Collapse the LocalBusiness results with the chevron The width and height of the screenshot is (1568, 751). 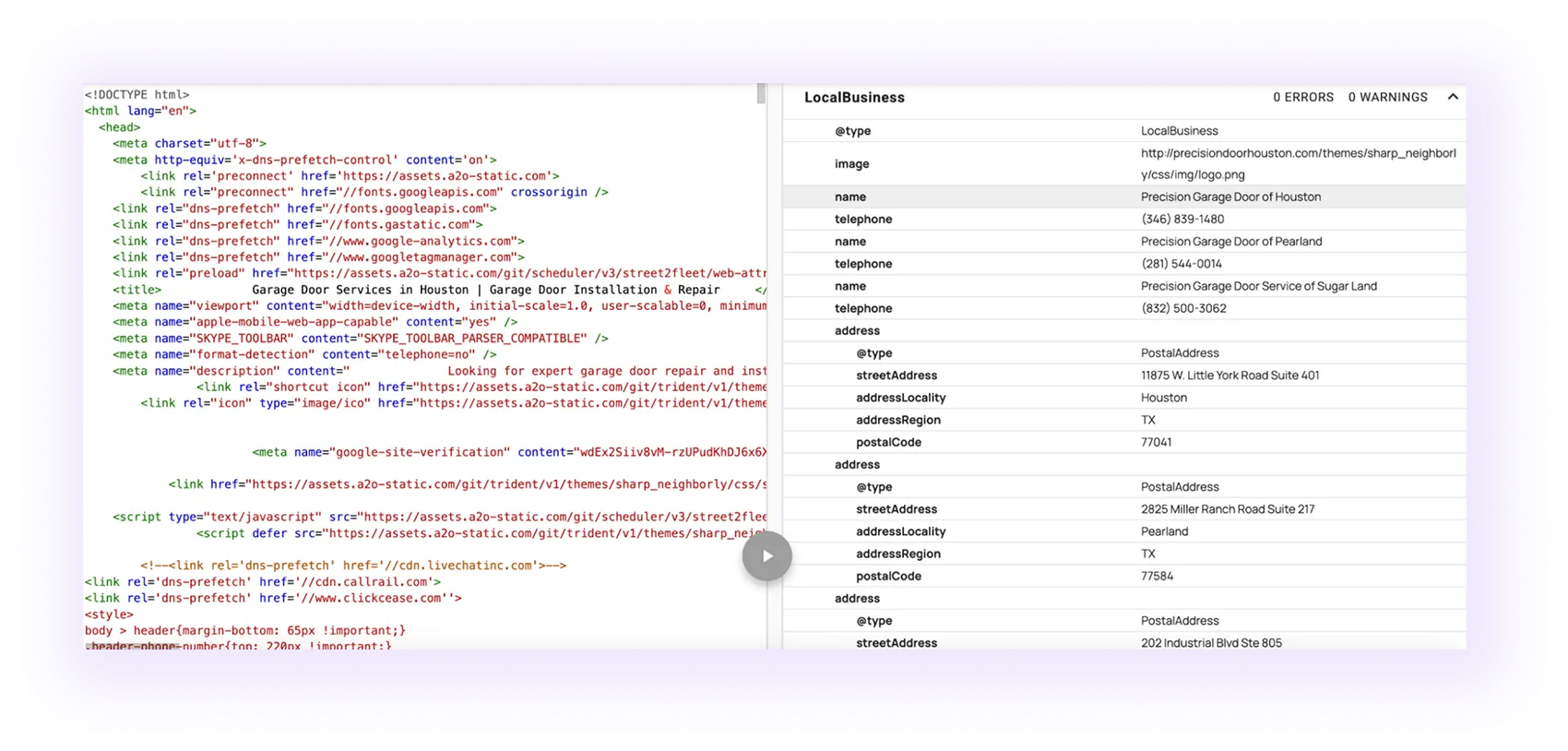[1453, 97]
